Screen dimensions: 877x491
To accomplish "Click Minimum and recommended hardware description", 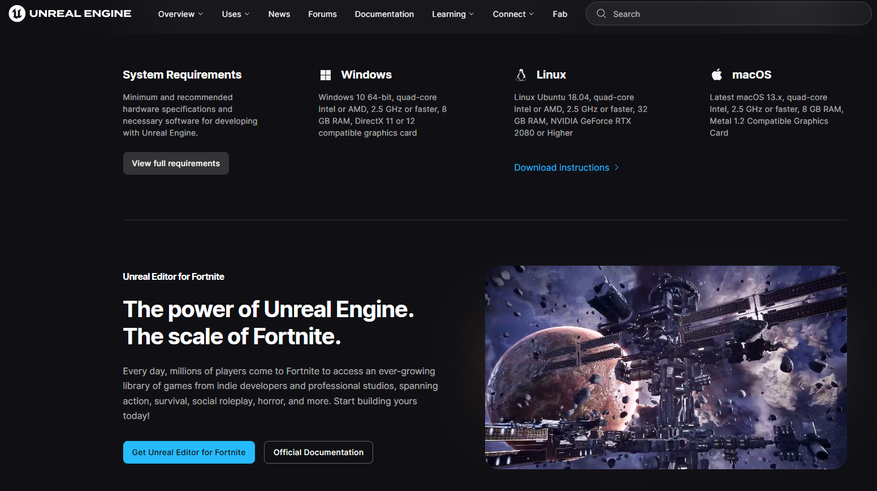I will click(190, 115).
